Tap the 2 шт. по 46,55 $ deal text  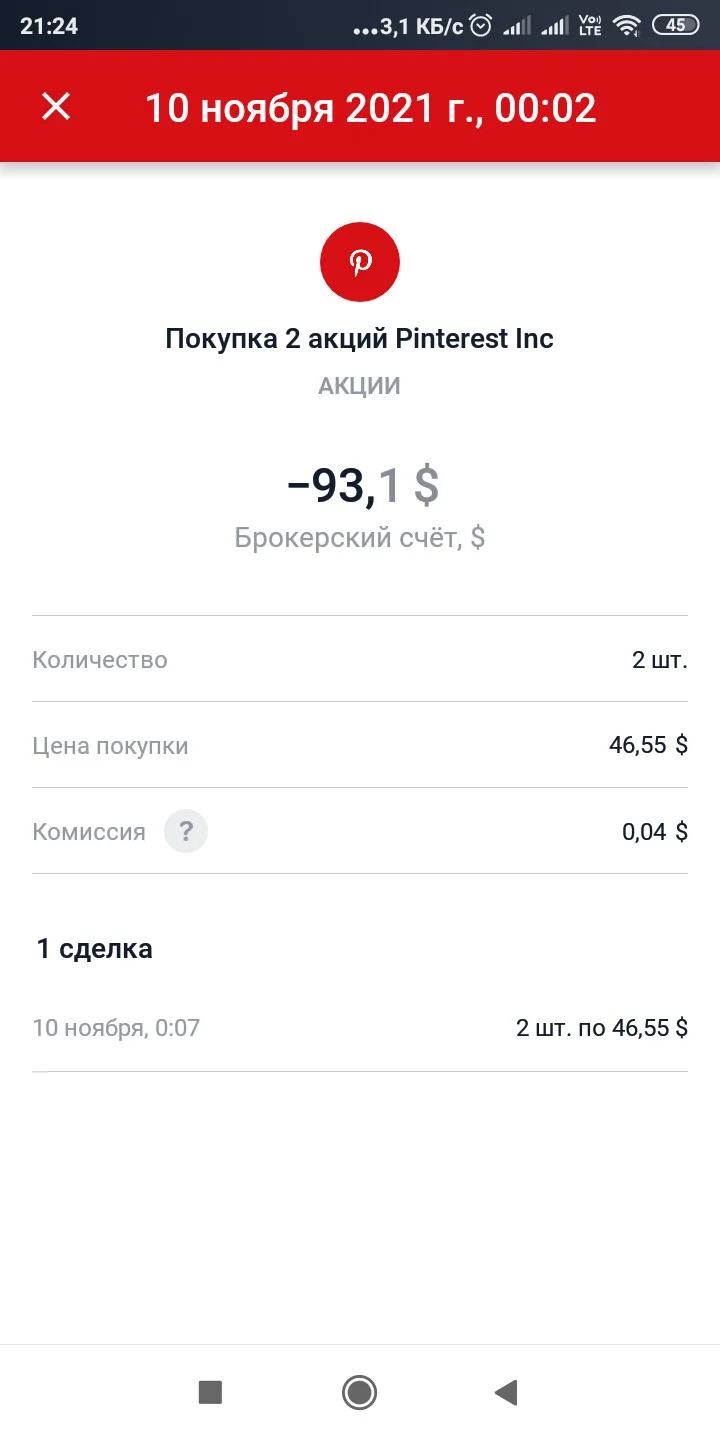pos(602,1028)
